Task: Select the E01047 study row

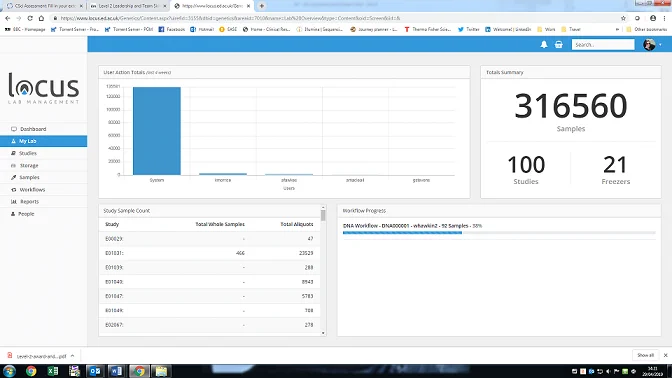Action: point(210,296)
